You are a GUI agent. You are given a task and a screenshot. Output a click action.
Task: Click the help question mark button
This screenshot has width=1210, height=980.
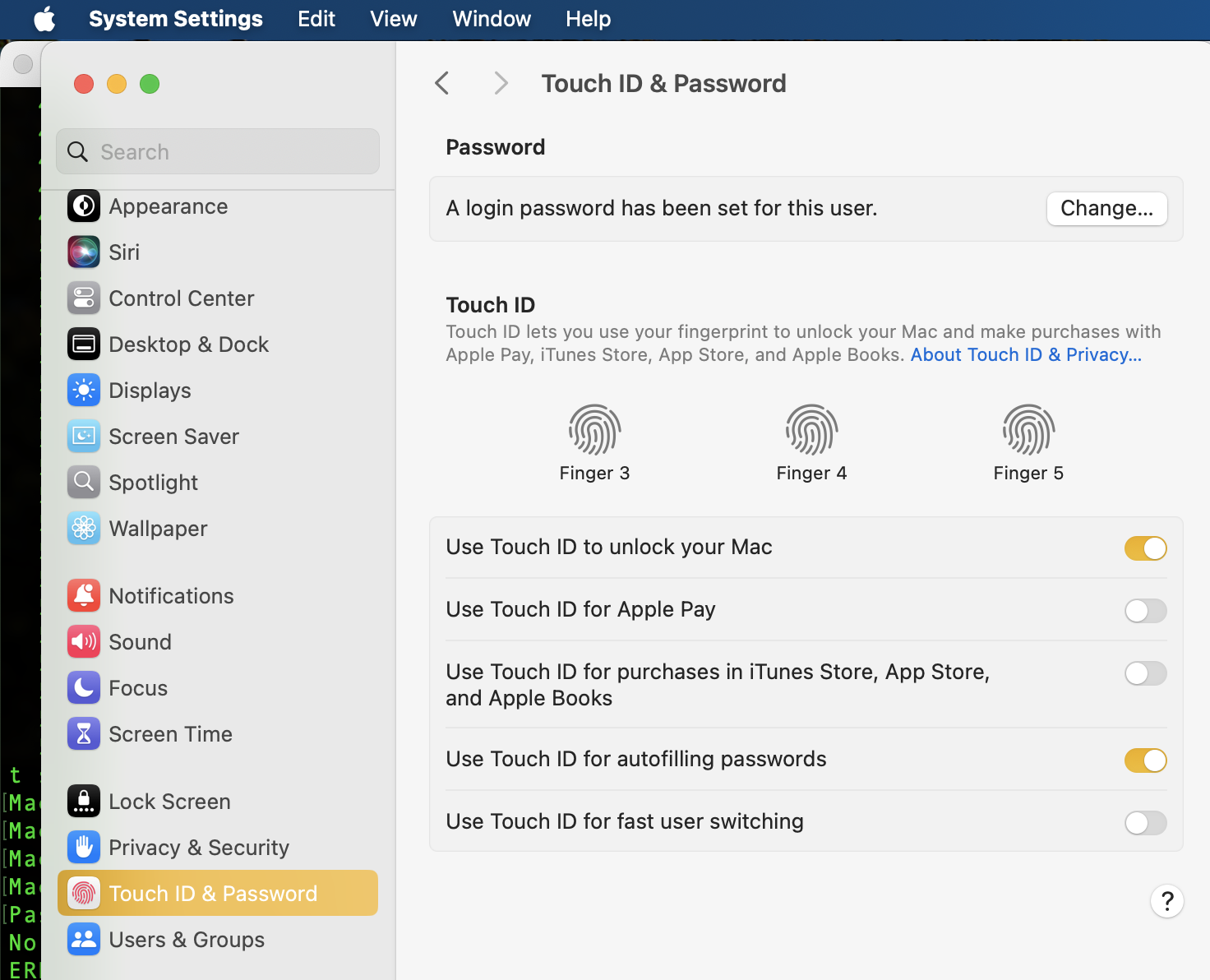click(x=1167, y=901)
